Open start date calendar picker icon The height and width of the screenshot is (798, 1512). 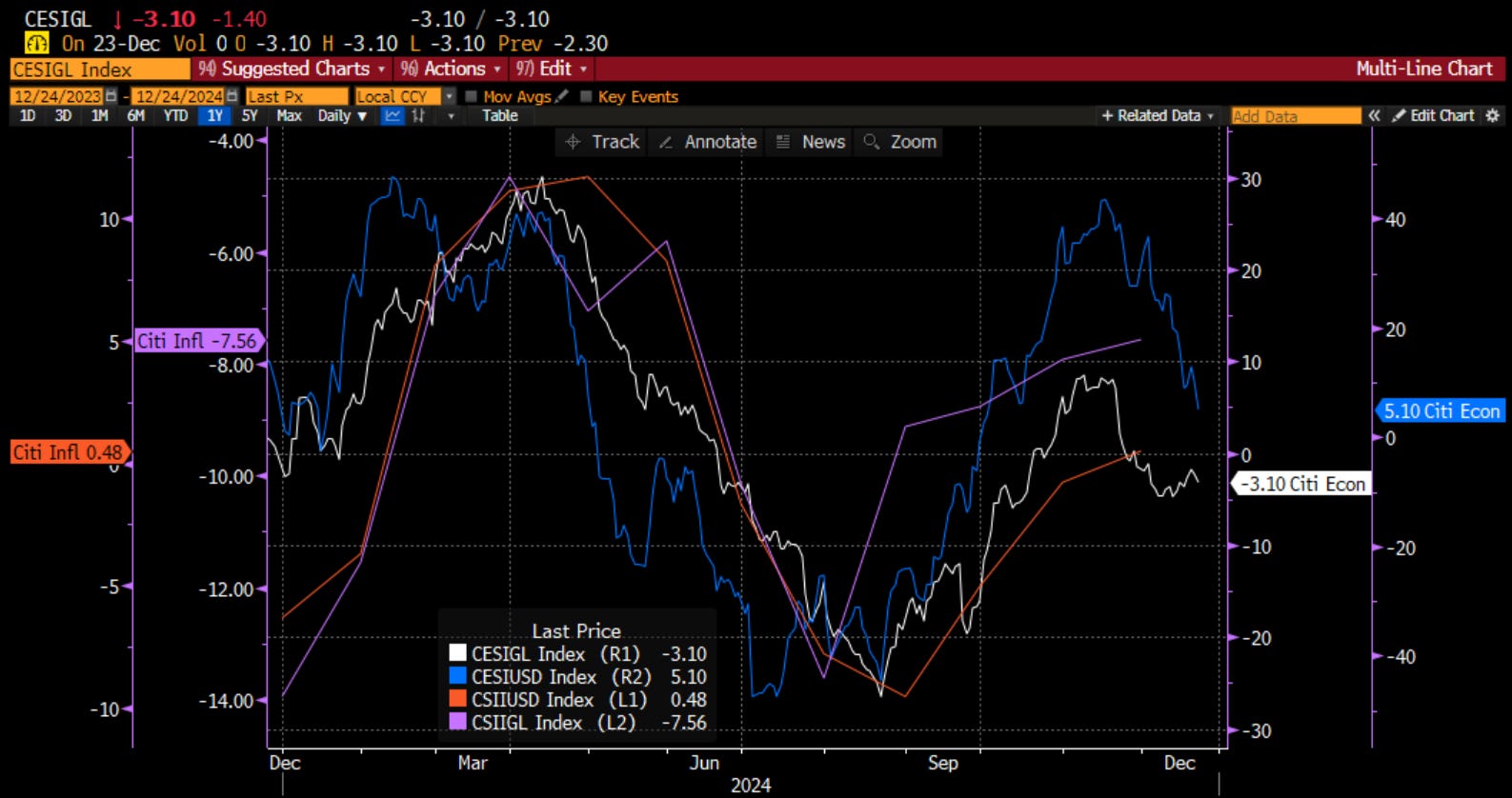111,96
